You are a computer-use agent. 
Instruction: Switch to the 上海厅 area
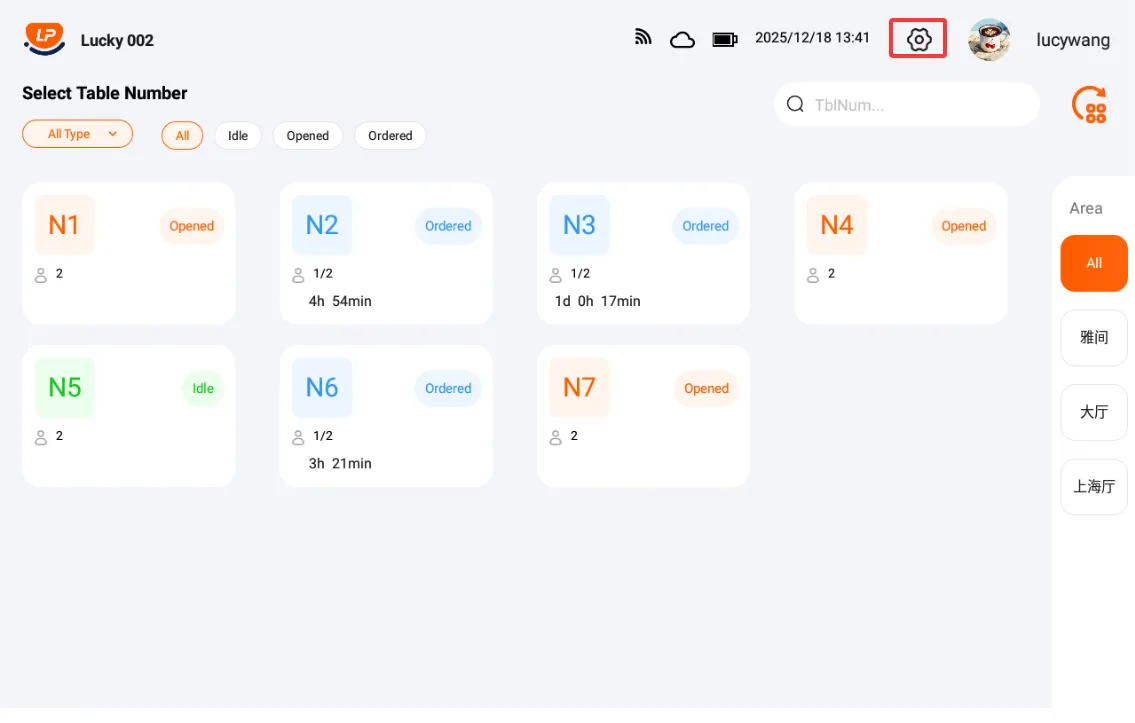pos(1094,487)
